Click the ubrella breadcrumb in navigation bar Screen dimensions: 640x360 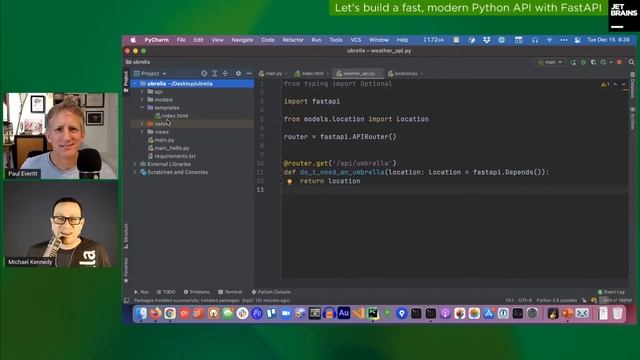coord(138,62)
